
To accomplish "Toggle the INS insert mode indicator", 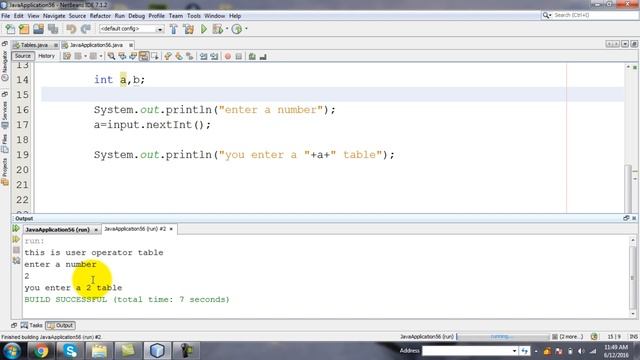I will pyautogui.click(x=633, y=337).
